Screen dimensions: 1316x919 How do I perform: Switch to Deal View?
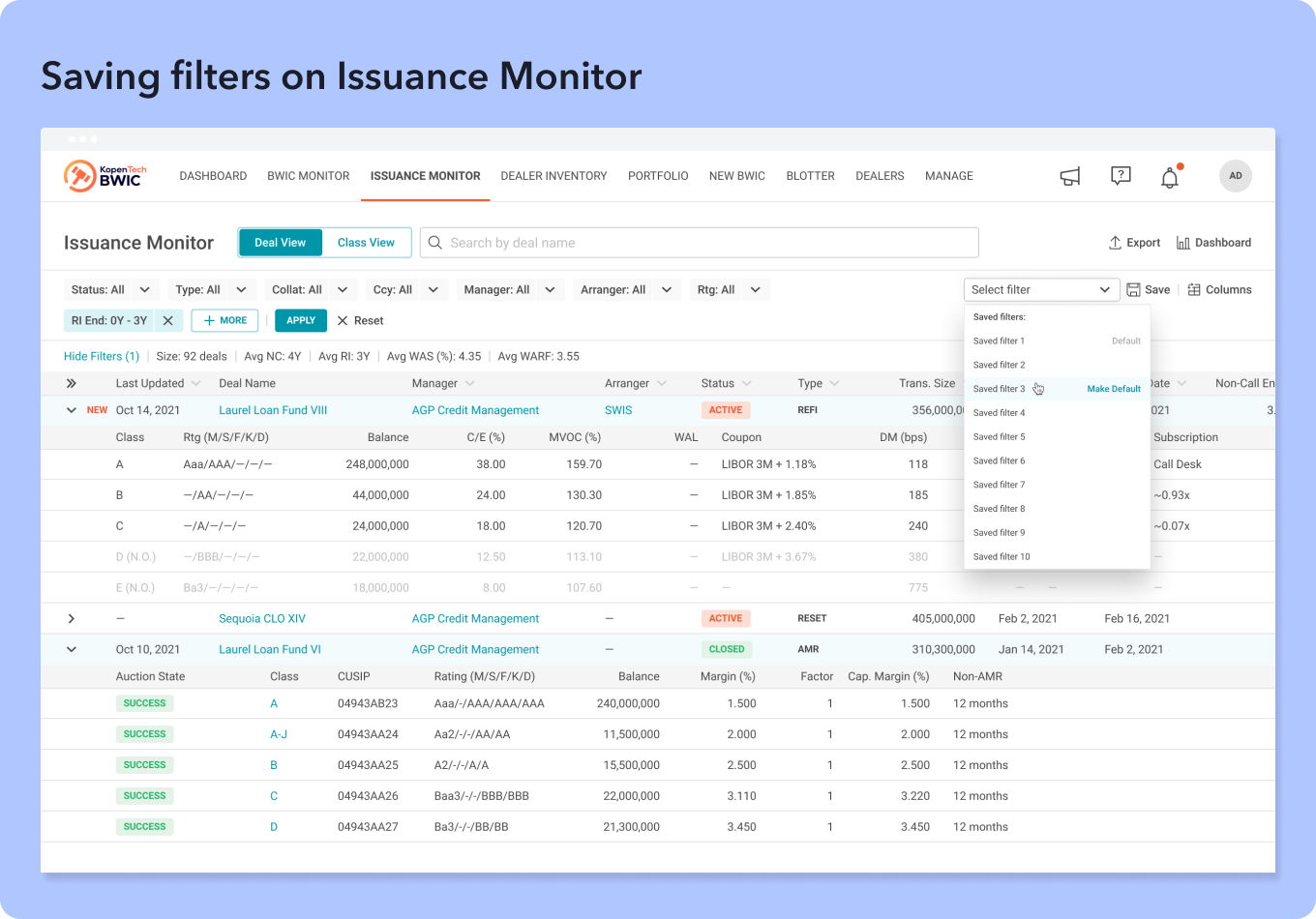(280, 243)
